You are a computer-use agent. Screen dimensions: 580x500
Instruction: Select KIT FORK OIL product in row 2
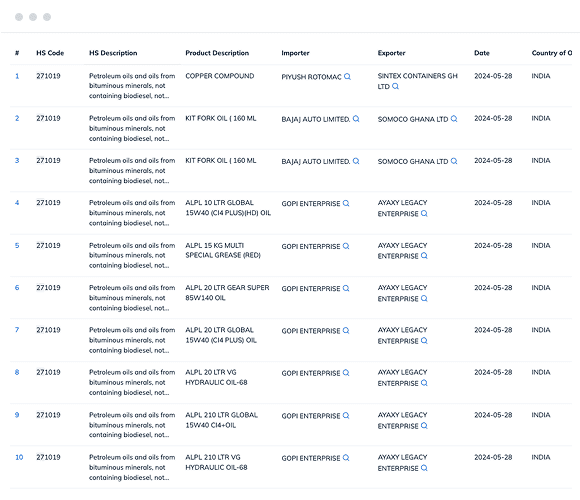pos(220,118)
